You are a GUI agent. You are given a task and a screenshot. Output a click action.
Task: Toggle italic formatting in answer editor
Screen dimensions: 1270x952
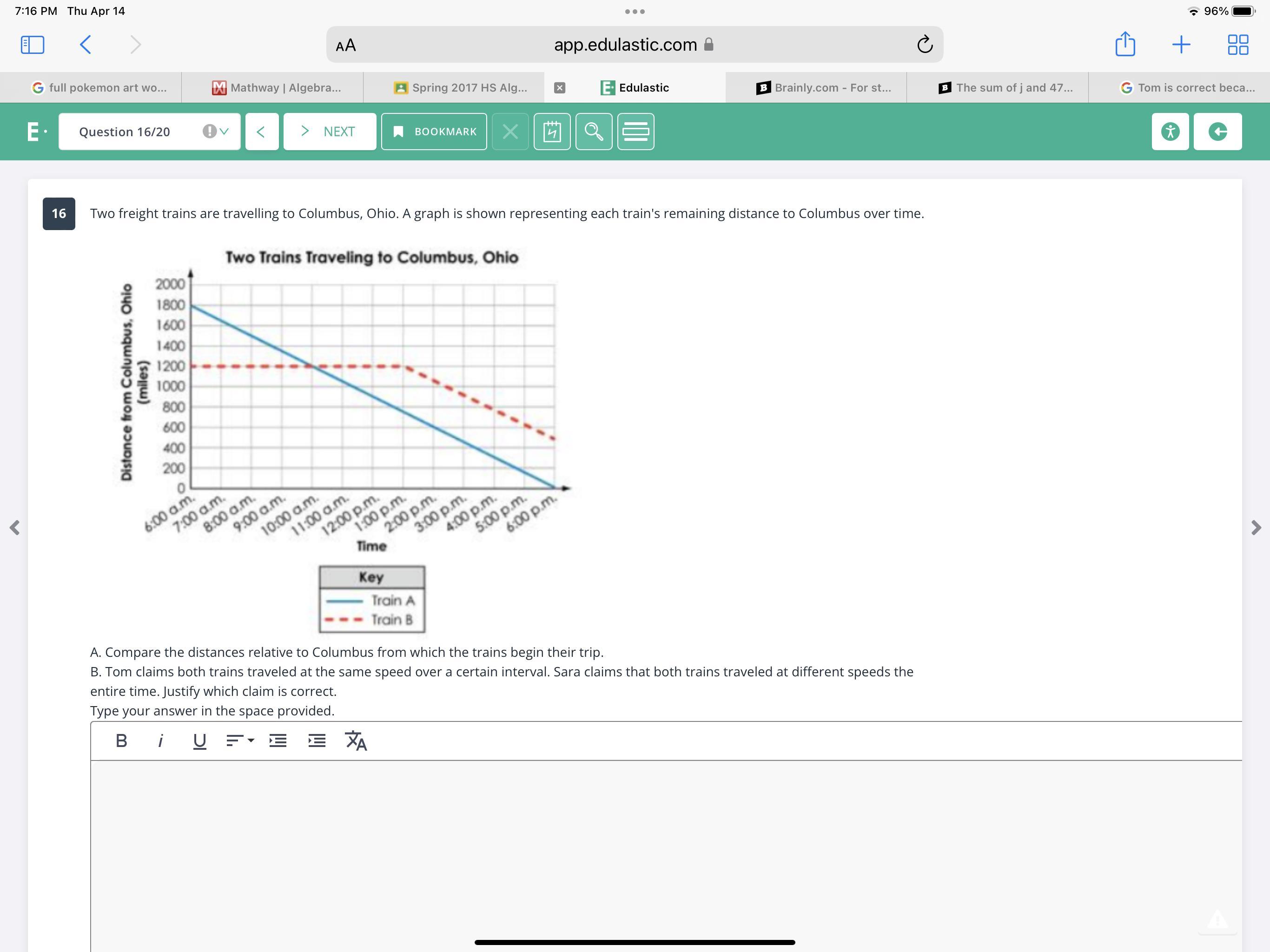coord(160,740)
